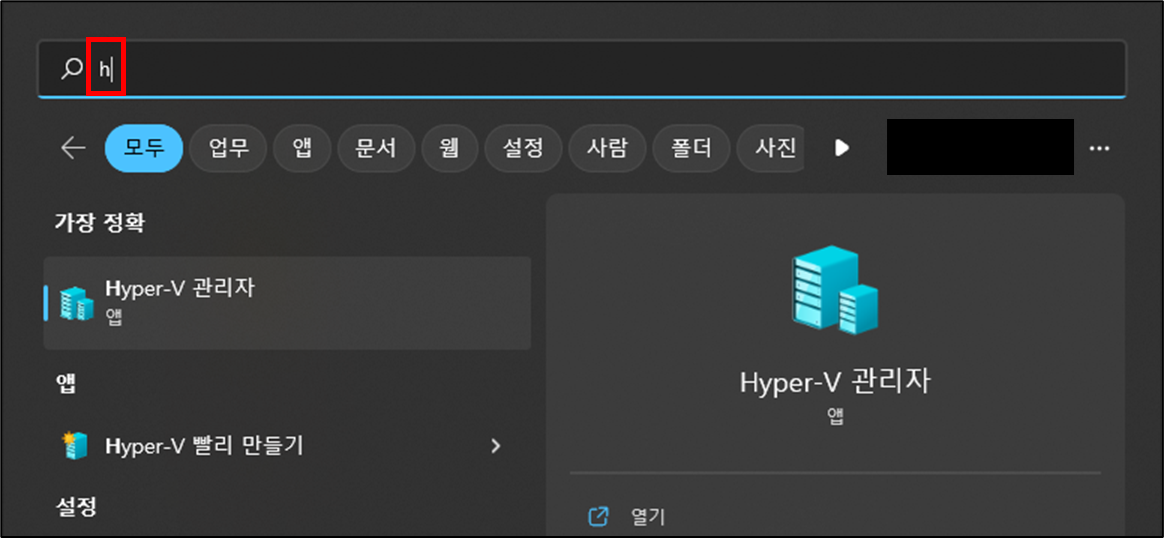Viewport: 1164px width, 538px height.
Task: Click the Hyper-V 관리자 result icon
Action: [76, 303]
